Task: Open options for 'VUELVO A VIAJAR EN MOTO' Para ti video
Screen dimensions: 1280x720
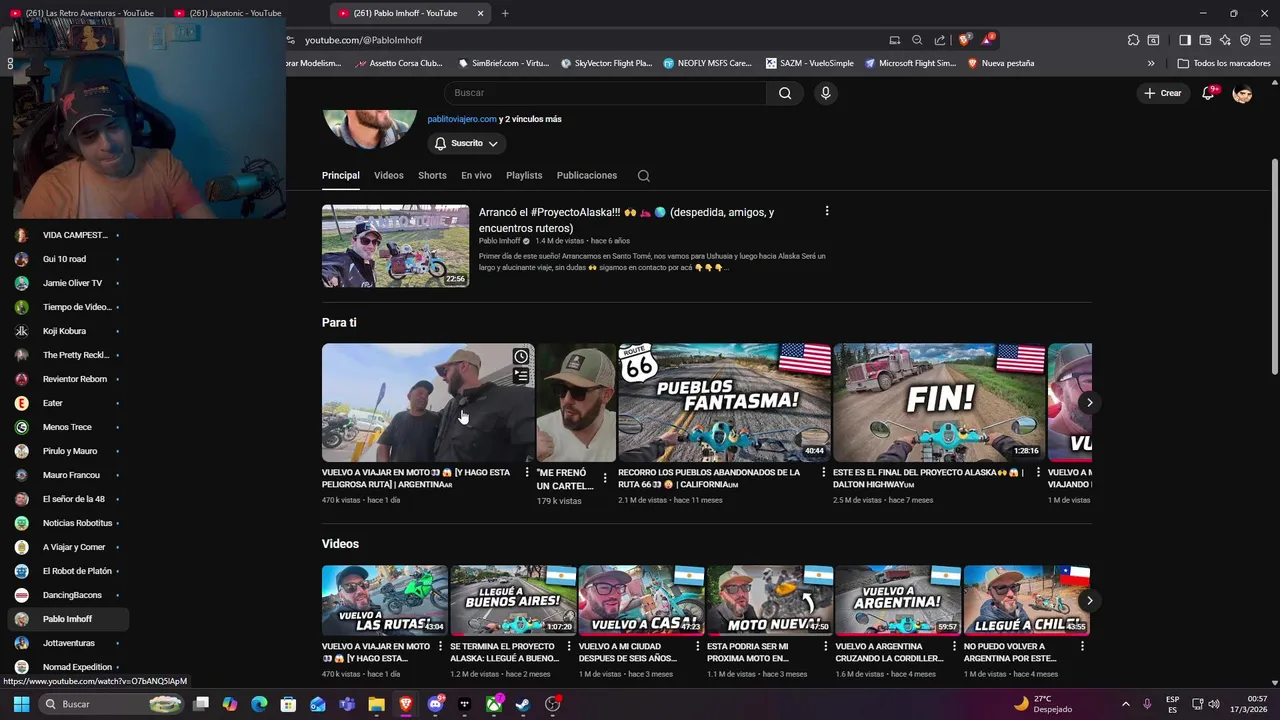Action: (527, 473)
